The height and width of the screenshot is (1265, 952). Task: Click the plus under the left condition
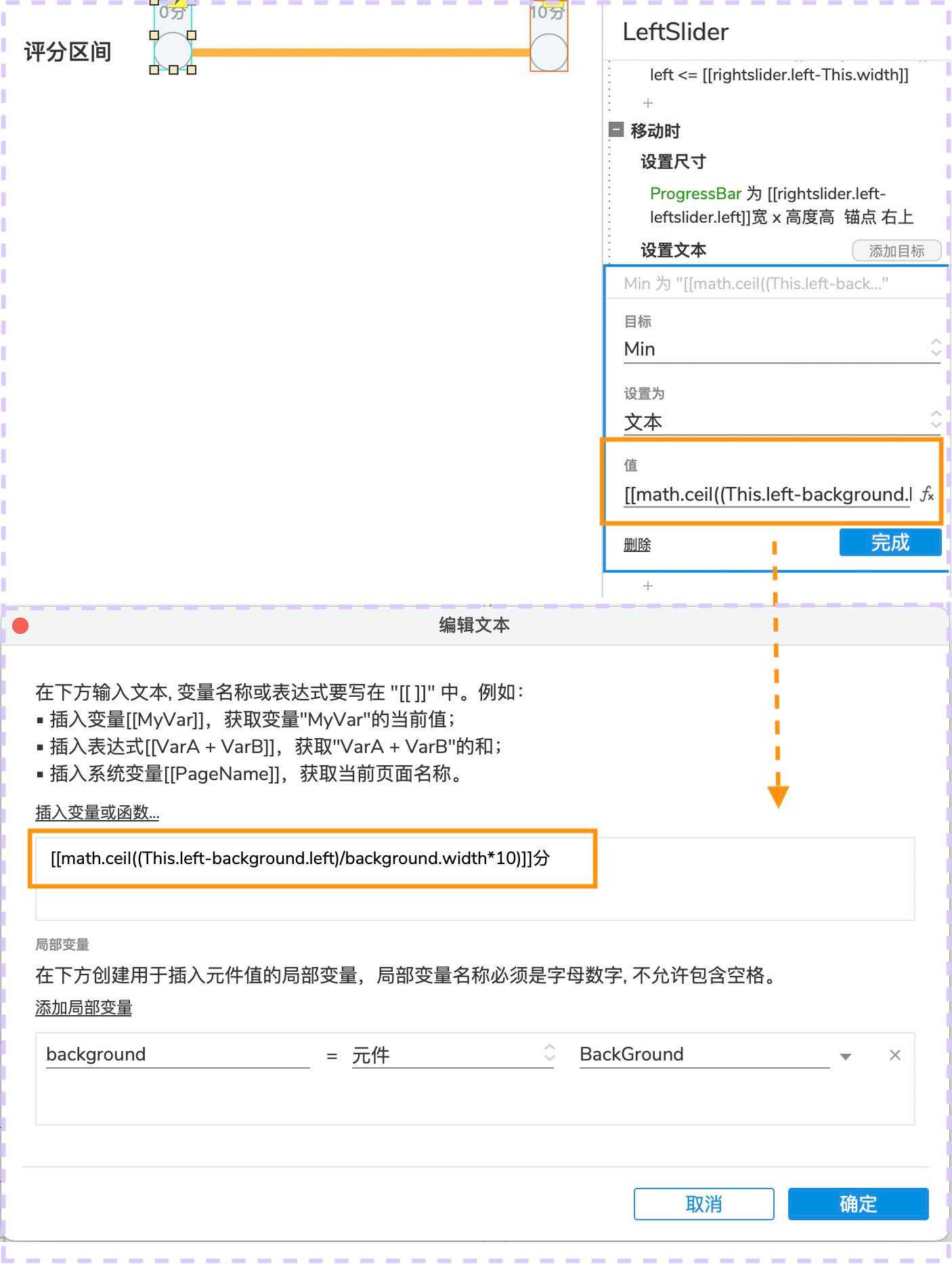(648, 103)
